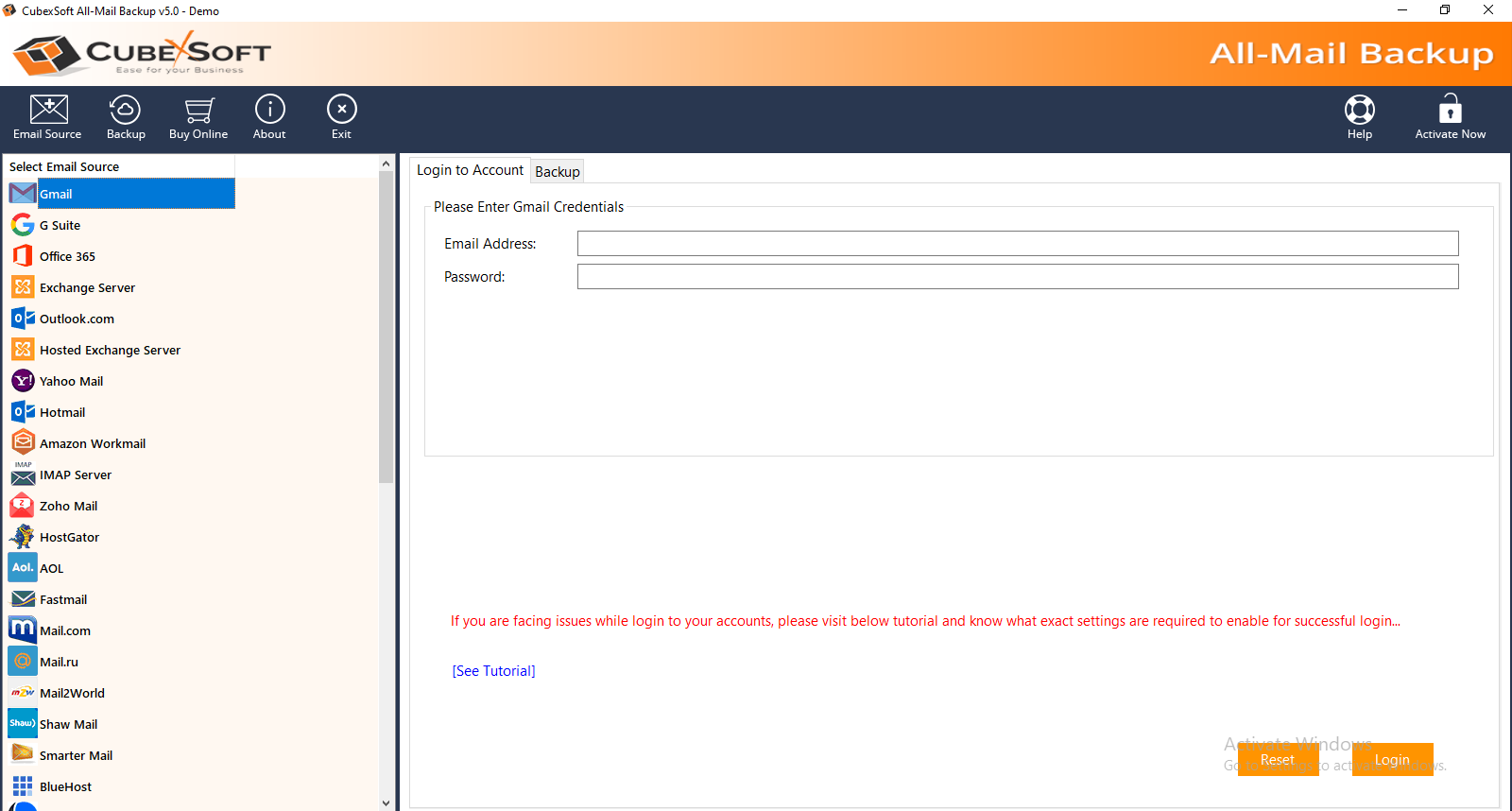Select 'Yahoo Mail' label in list
This screenshot has height=811, width=1512.
point(71,382)
